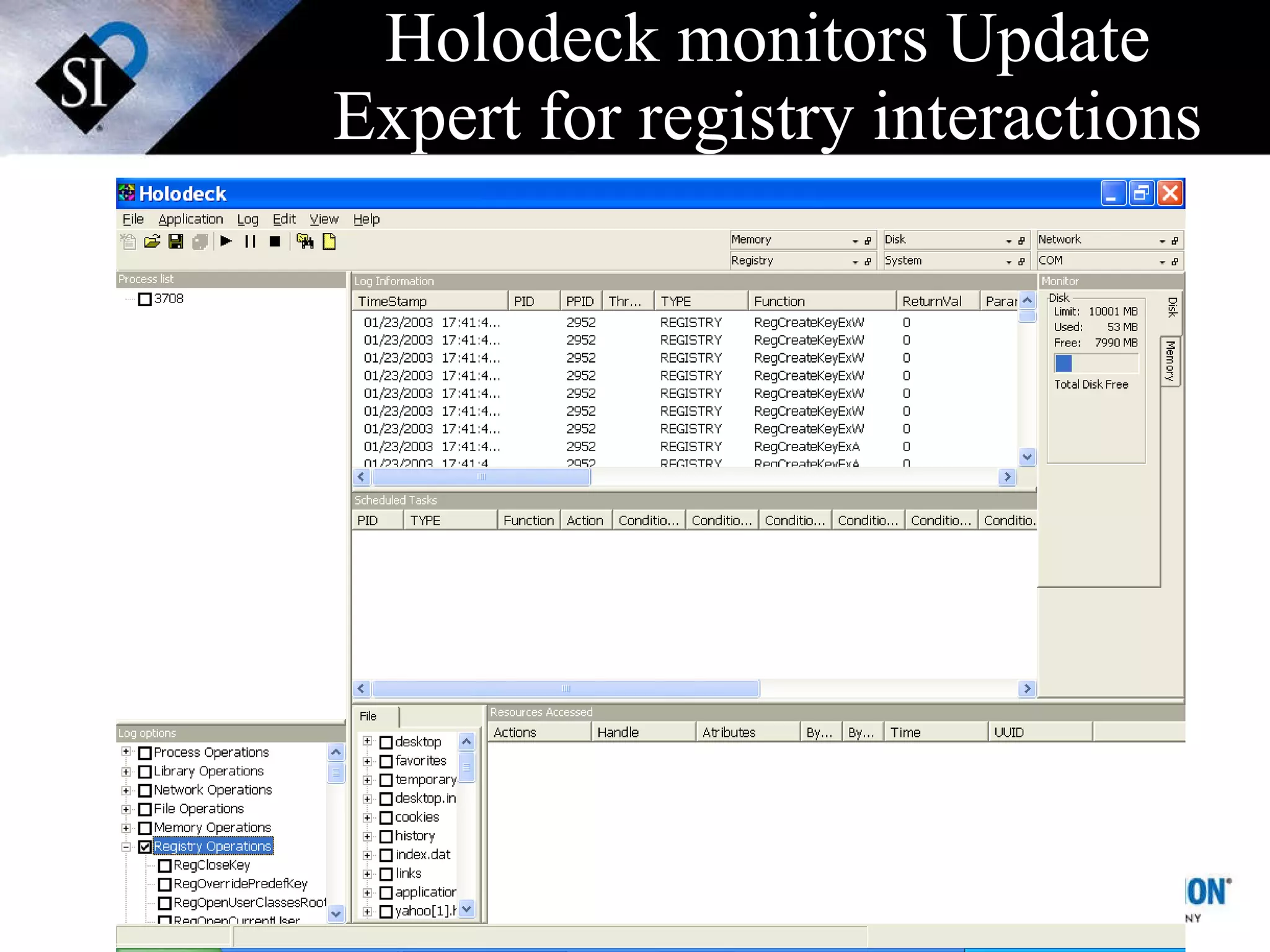The width and height of the screenshot is (1270, 952).
Task: Switch to the vertical Memory monitor tab
Action: (1170, 361)
